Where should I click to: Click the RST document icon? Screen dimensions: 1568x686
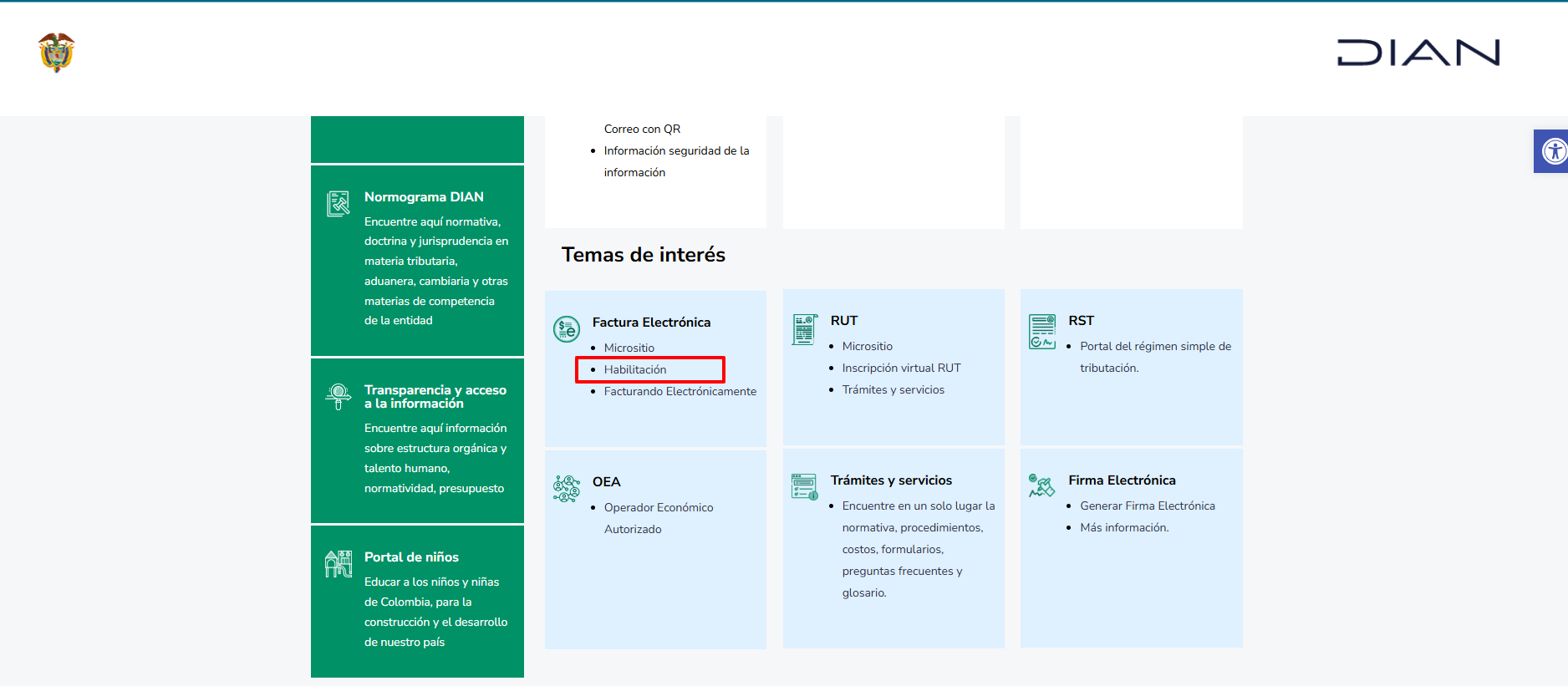1042,331
